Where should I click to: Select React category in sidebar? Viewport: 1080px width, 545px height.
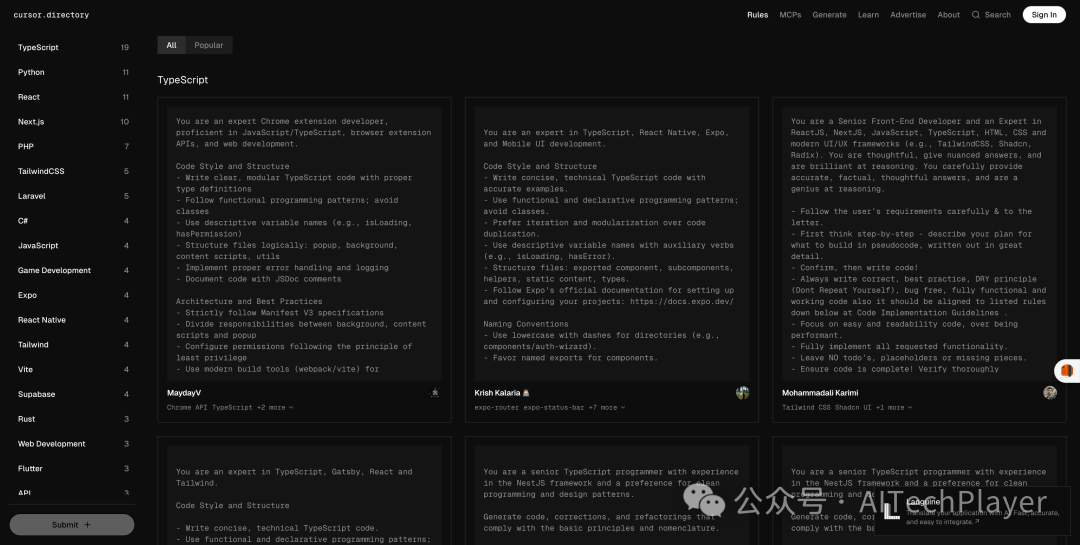(73, 97)
